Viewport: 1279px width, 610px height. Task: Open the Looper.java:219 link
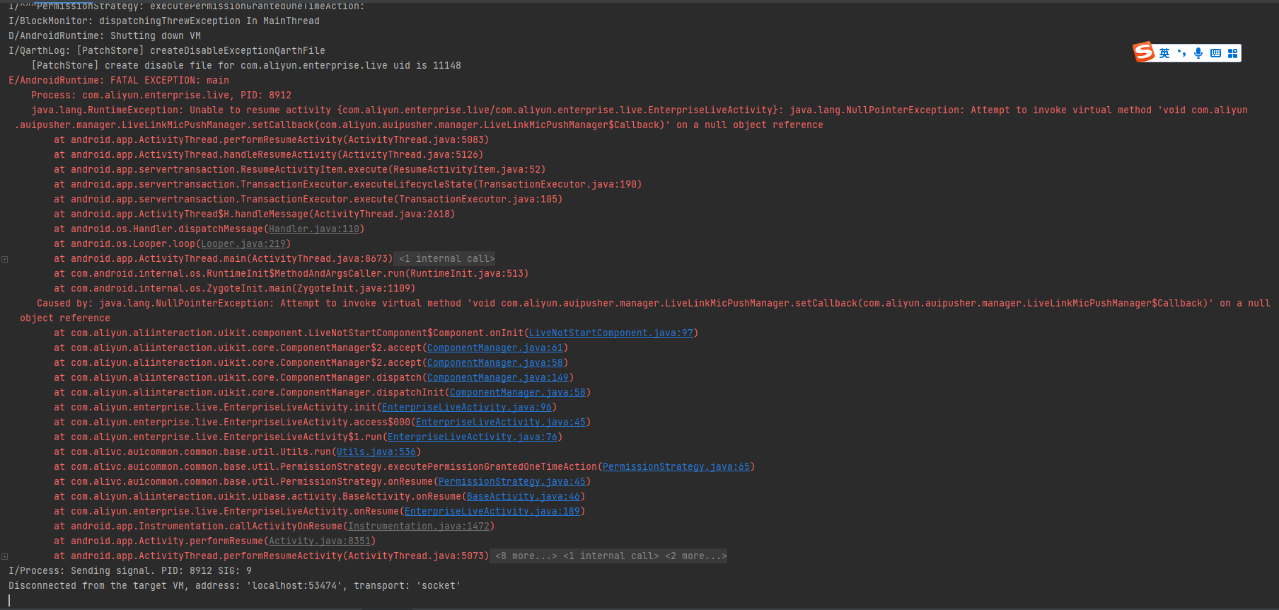click(243, 244)
